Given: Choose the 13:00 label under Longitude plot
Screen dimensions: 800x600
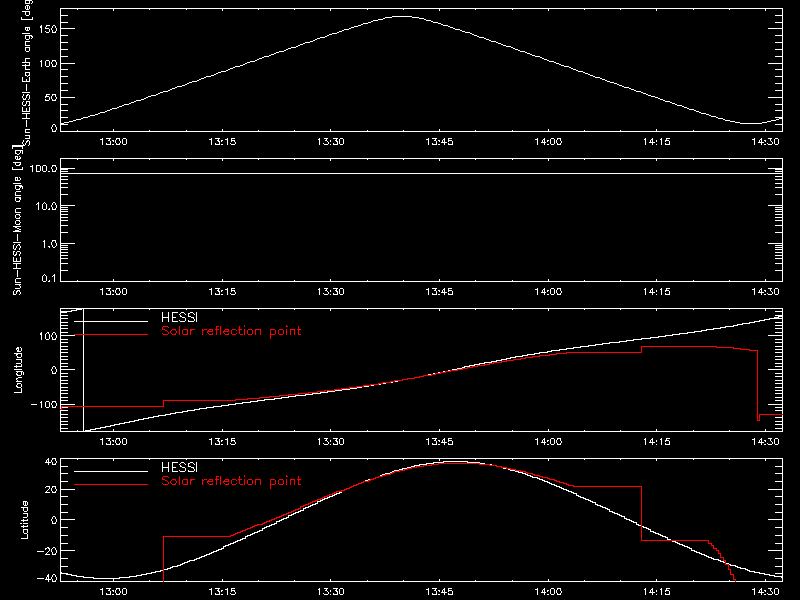Looking at the screenshot, I should (x=113, y=442).
